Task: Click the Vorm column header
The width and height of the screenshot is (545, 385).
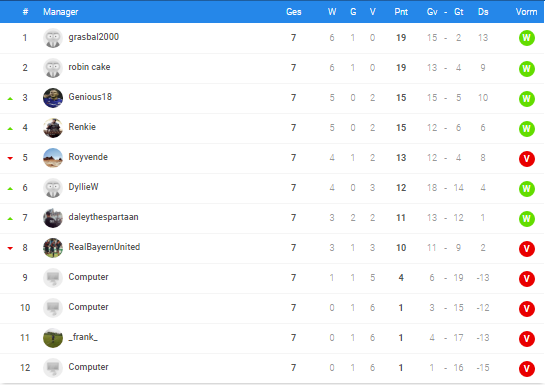Action: [x=526, y=12]
